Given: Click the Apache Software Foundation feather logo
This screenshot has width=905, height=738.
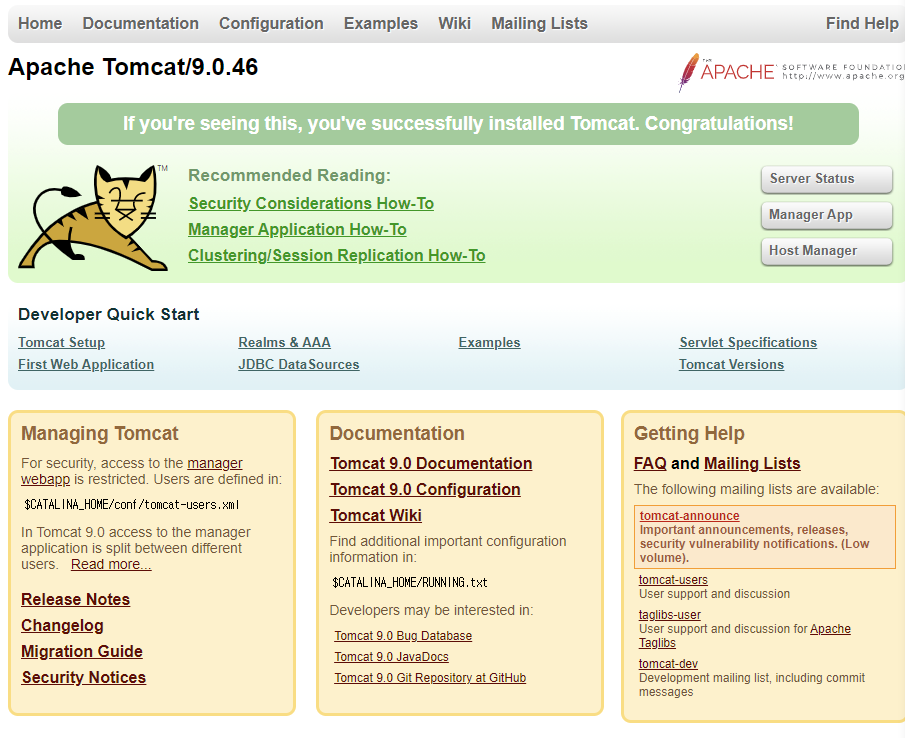Looking at the screenshot, I should pos(791,72).
